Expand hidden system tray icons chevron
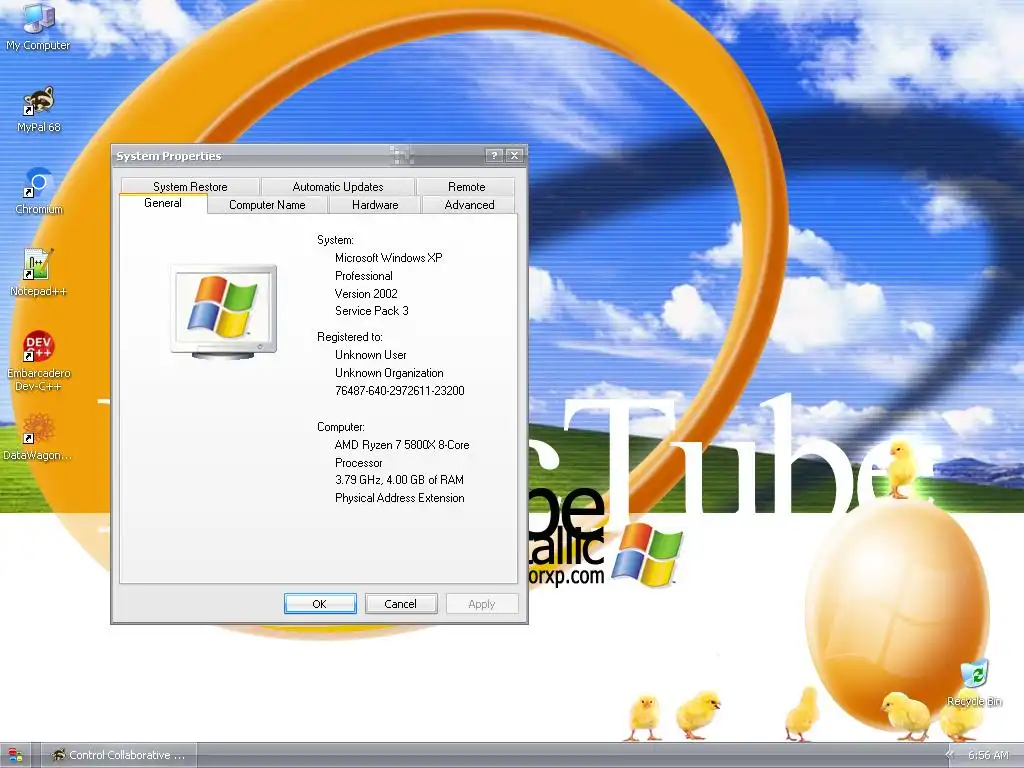 (x=949, y=755)
